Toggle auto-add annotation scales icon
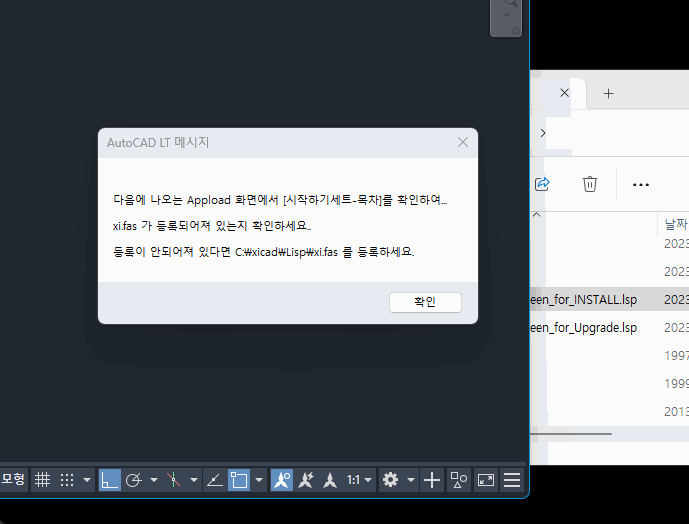Viewport: 689px width, 524px height. pos(306,480)
